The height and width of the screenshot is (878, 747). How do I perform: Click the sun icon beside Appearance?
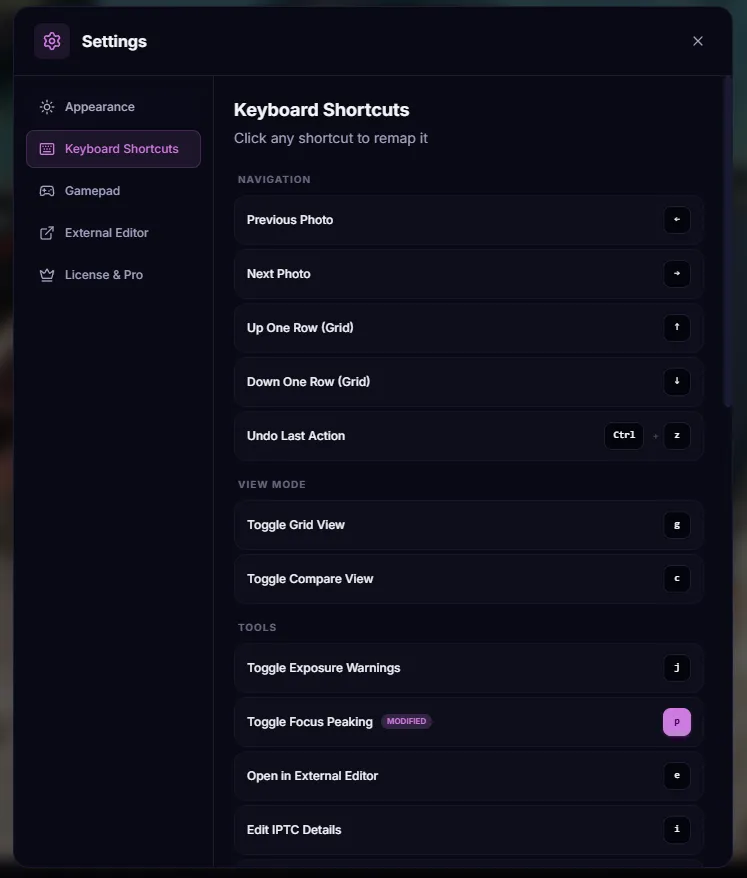(x=47, y=107)
